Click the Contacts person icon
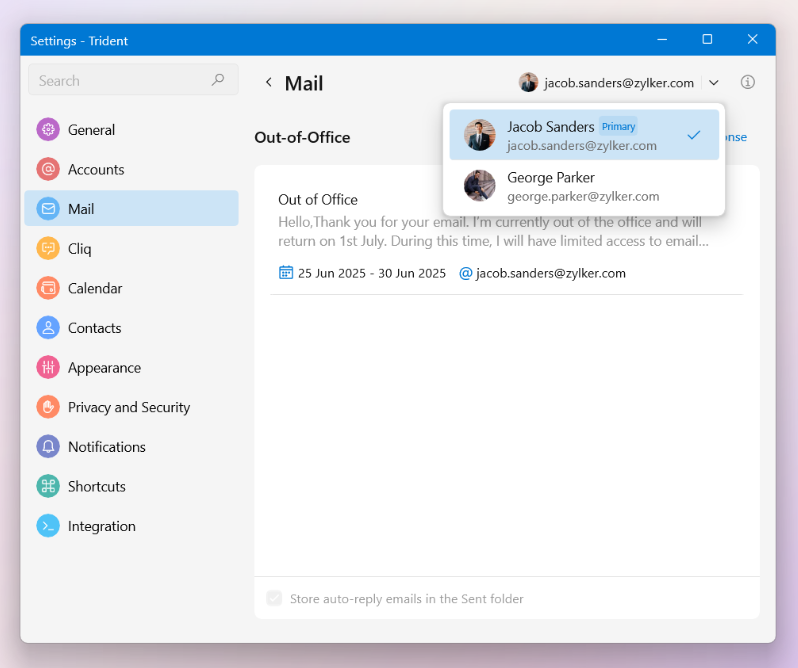The height and width of the screenshot is (668, 798). tap(48, 328)
